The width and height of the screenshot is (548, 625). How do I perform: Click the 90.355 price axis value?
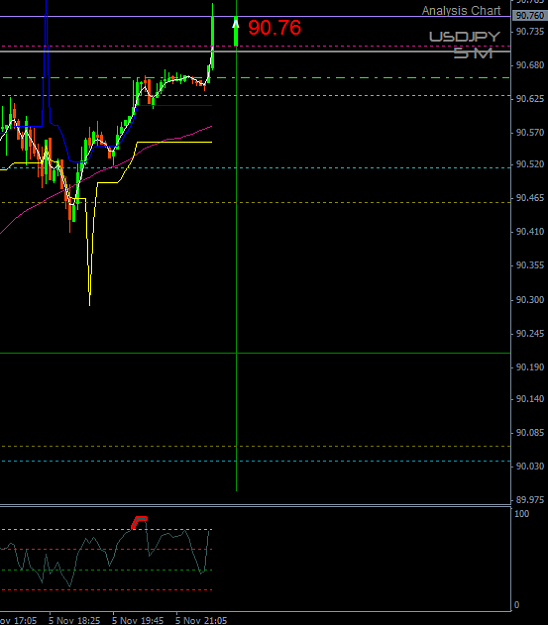click(530, 265)
